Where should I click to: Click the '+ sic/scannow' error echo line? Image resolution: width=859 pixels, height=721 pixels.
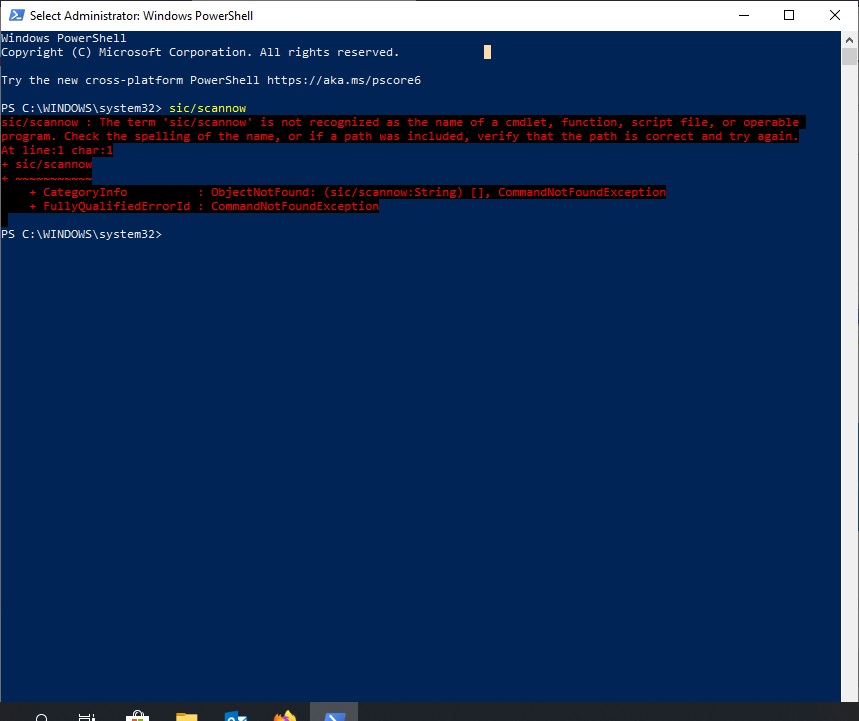47,164
